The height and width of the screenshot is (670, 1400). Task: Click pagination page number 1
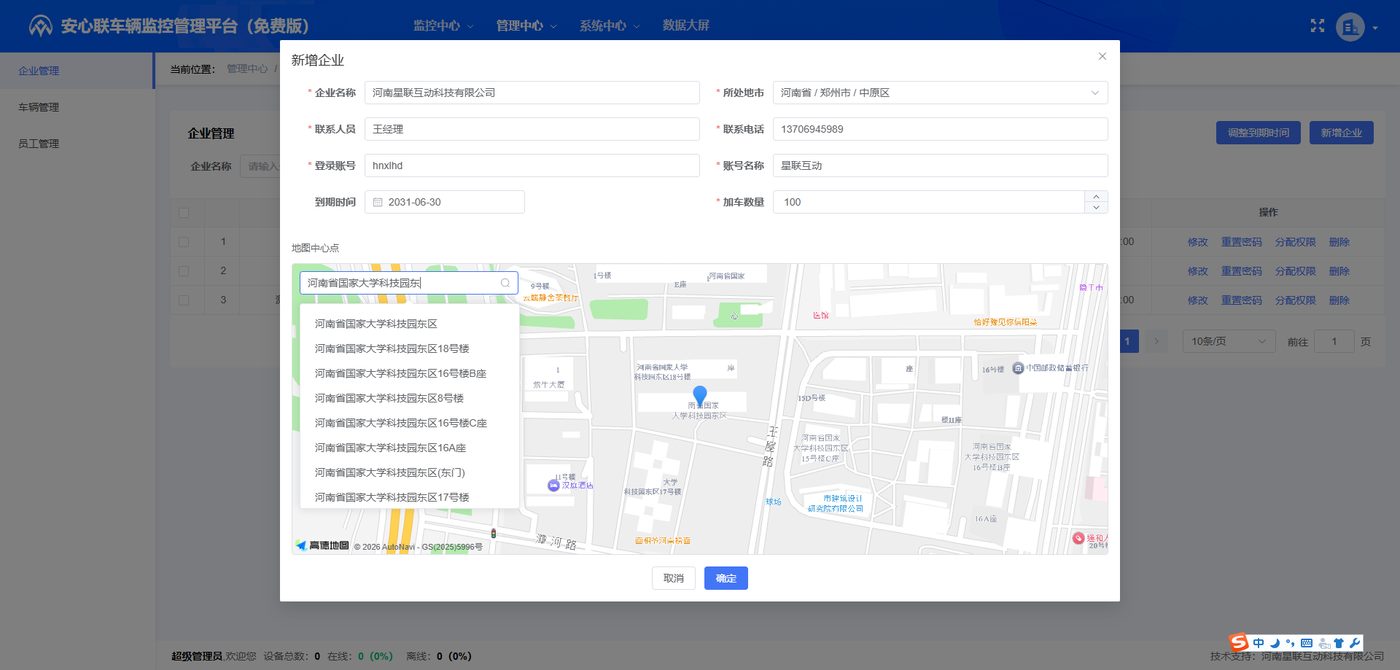click(1129, 341)
